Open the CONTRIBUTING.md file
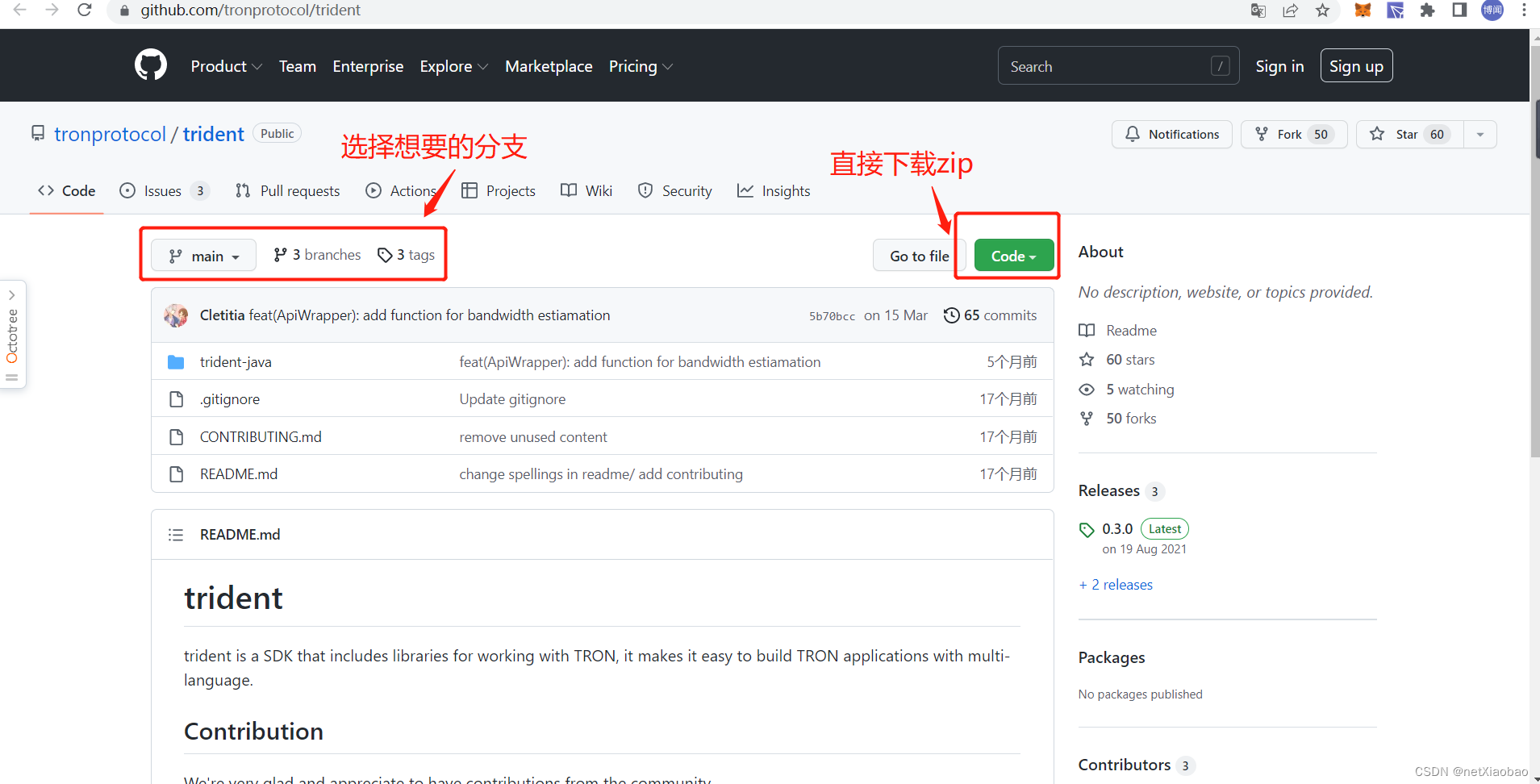This screenshot has height=784, width=1540. pyautogui.click(x=261, y=437)
